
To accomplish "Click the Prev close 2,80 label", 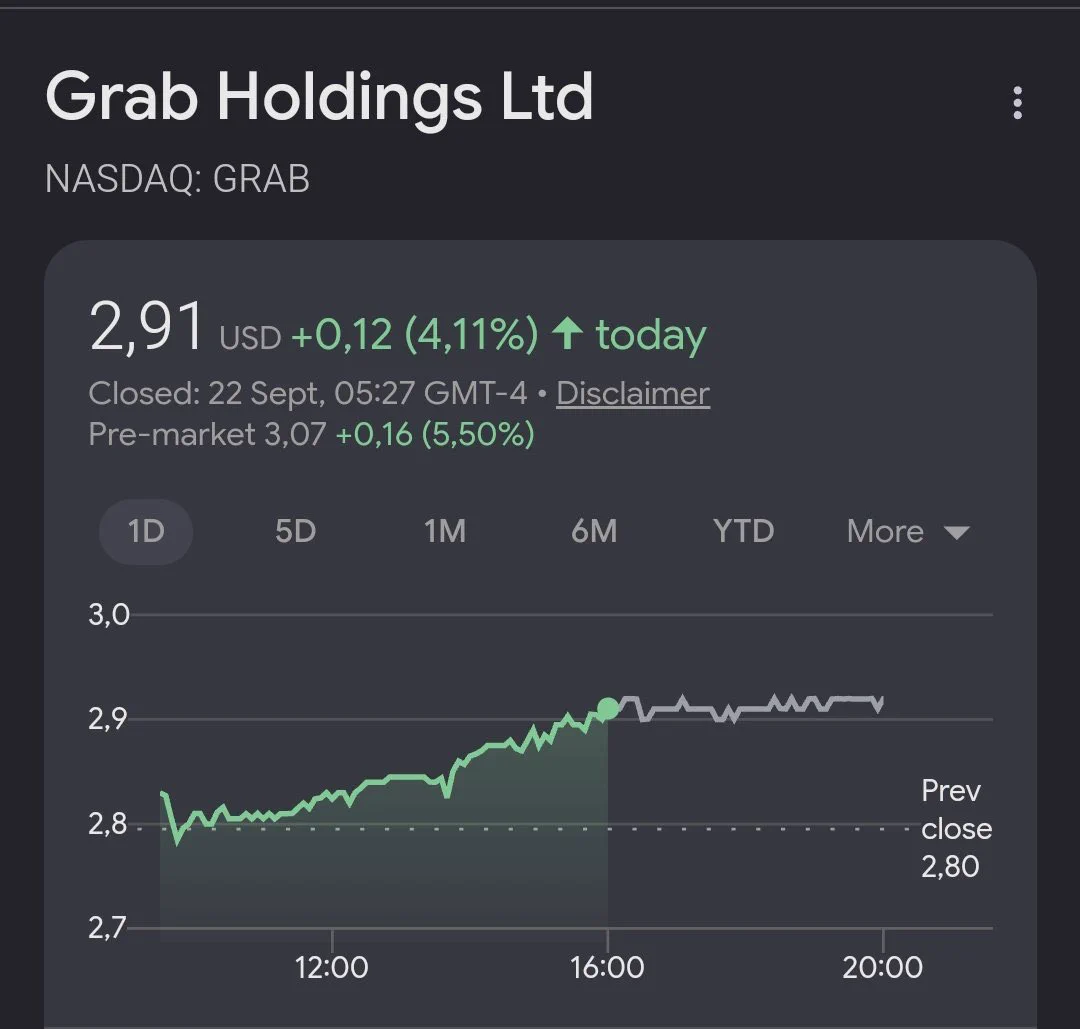I will pos(956,829).
